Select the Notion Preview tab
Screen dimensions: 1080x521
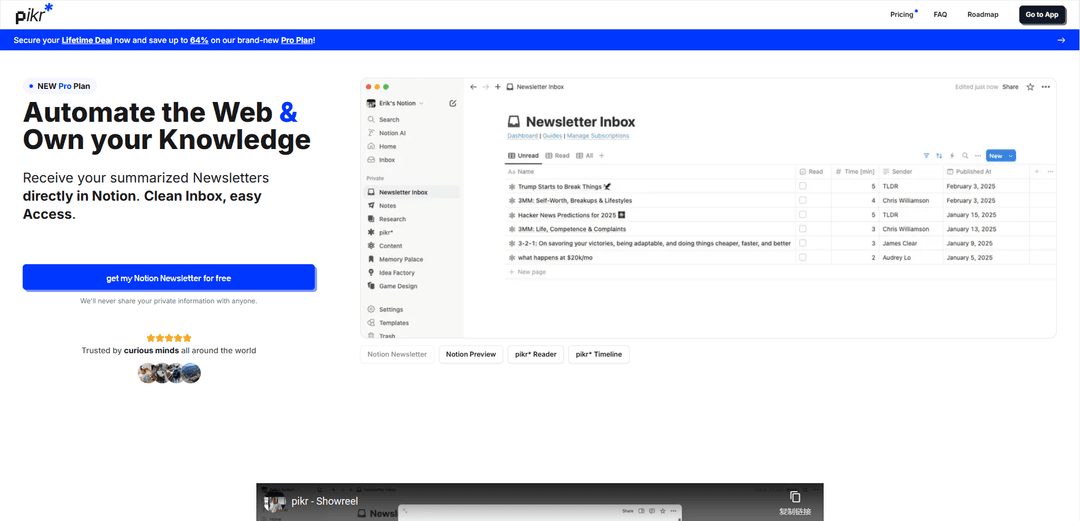471,354
